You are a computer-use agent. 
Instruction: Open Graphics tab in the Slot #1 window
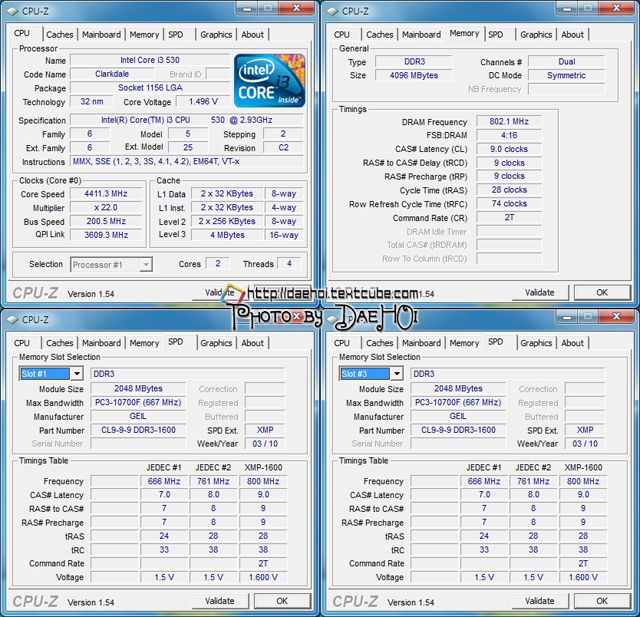pos(216,343)
